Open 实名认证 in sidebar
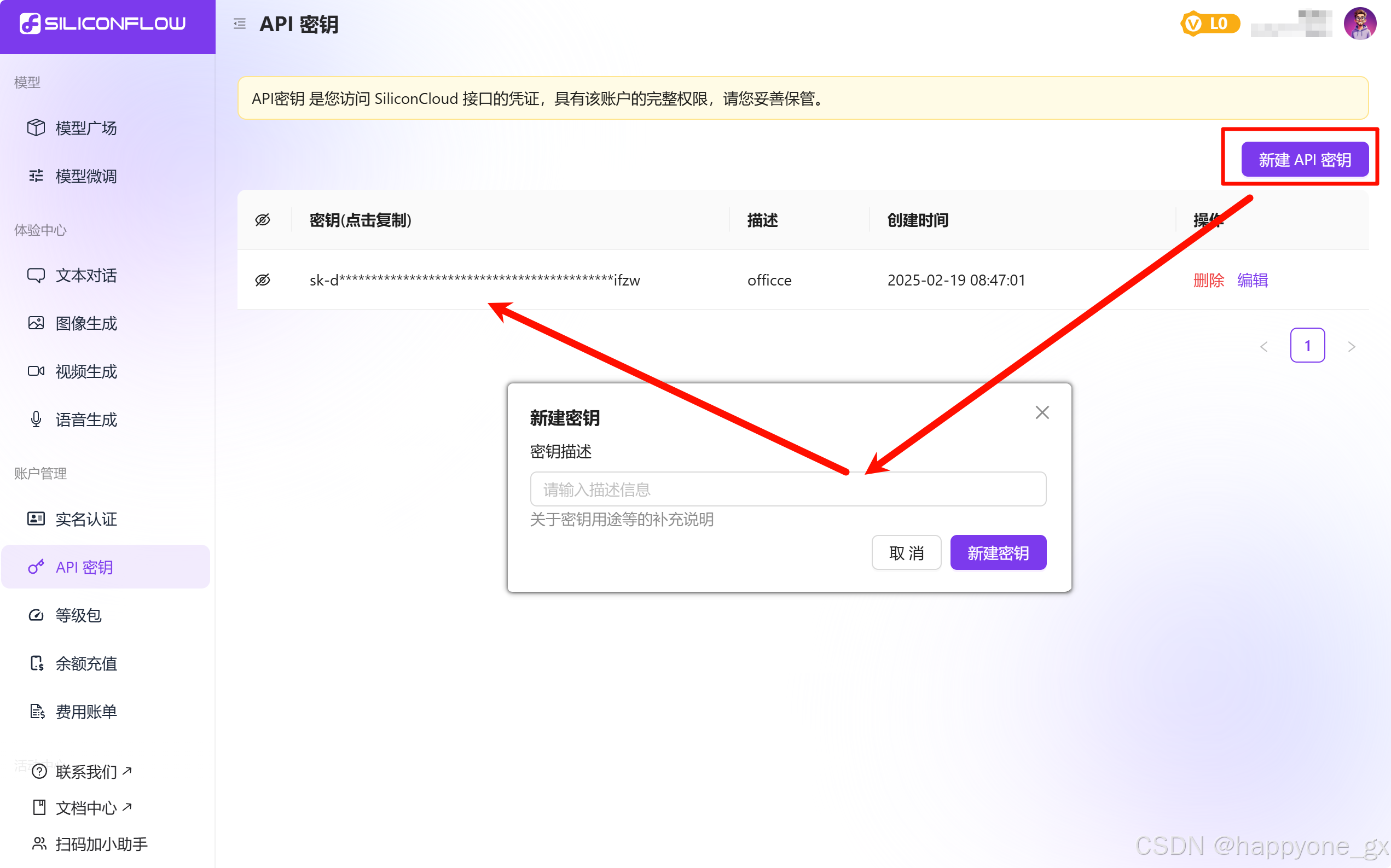This screenshot has width=1391, height=868. [86, 519]
